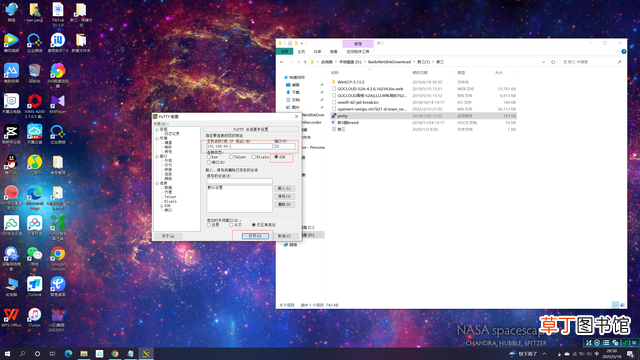
Task: Open the 应用程序工具 ribbon tab
Action: pos(358,52)
